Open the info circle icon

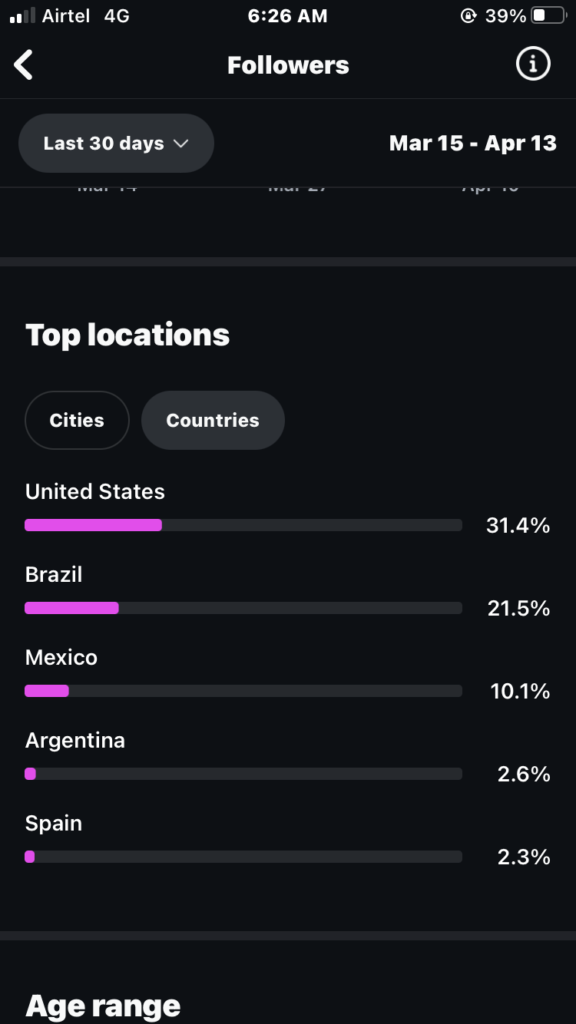pos(533,64)
